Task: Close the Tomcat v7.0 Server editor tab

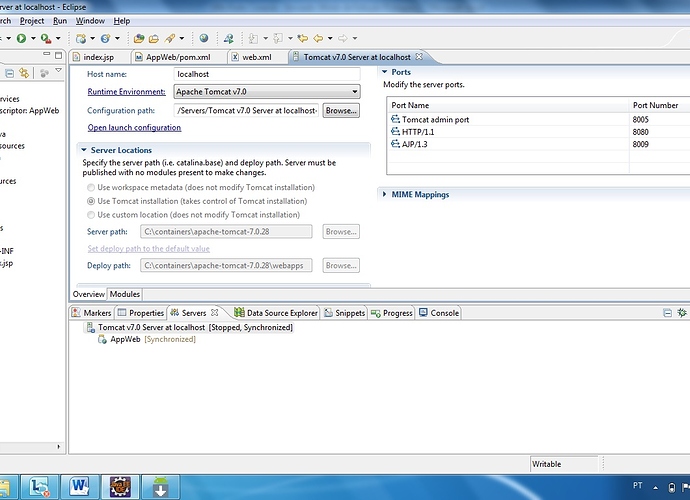Action: tap(419, 56)
